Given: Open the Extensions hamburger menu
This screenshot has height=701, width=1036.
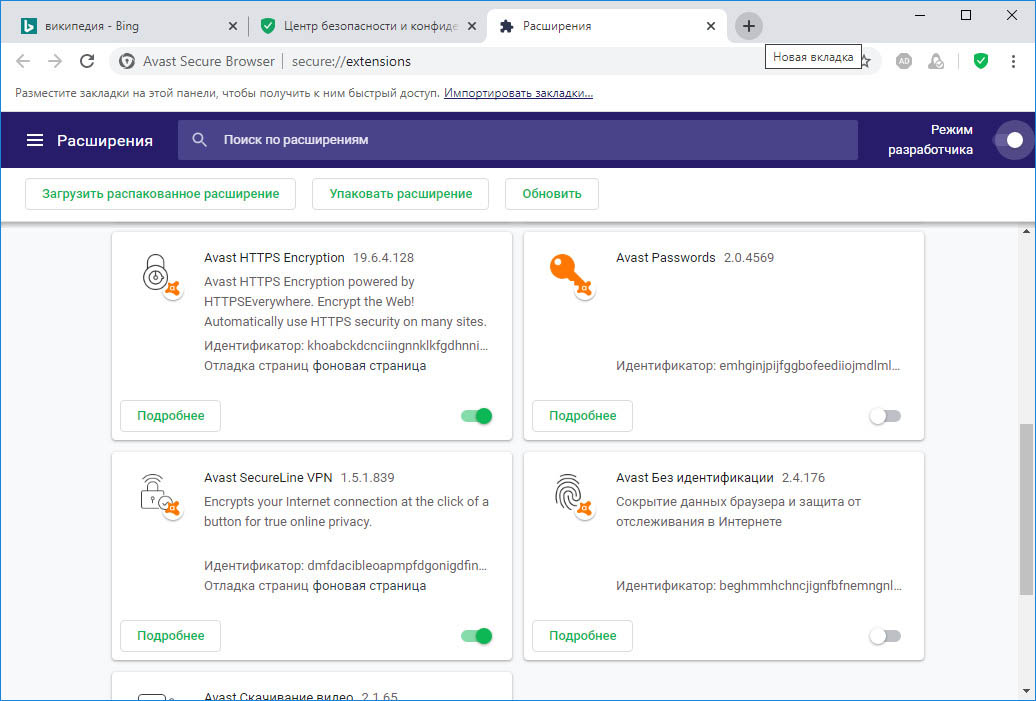Looking at the screenshot, I should 35,140.
